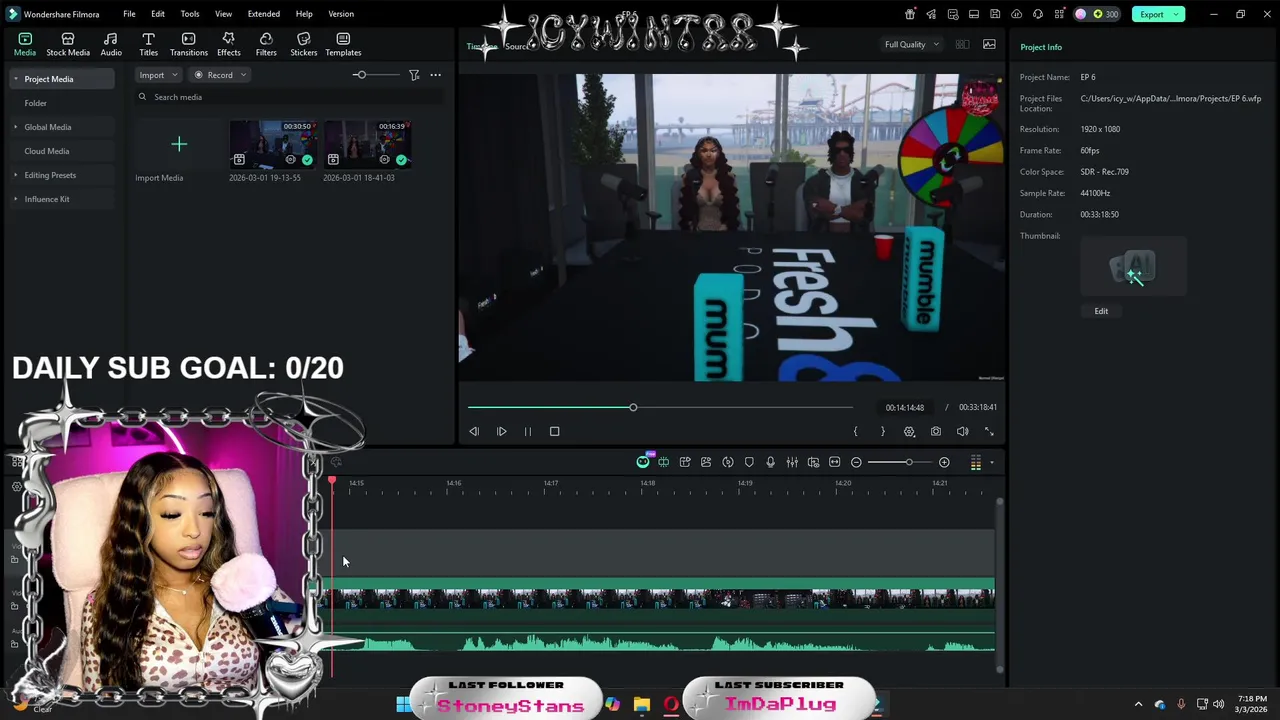Click the Import Media plus tile

tap(179, 145)
